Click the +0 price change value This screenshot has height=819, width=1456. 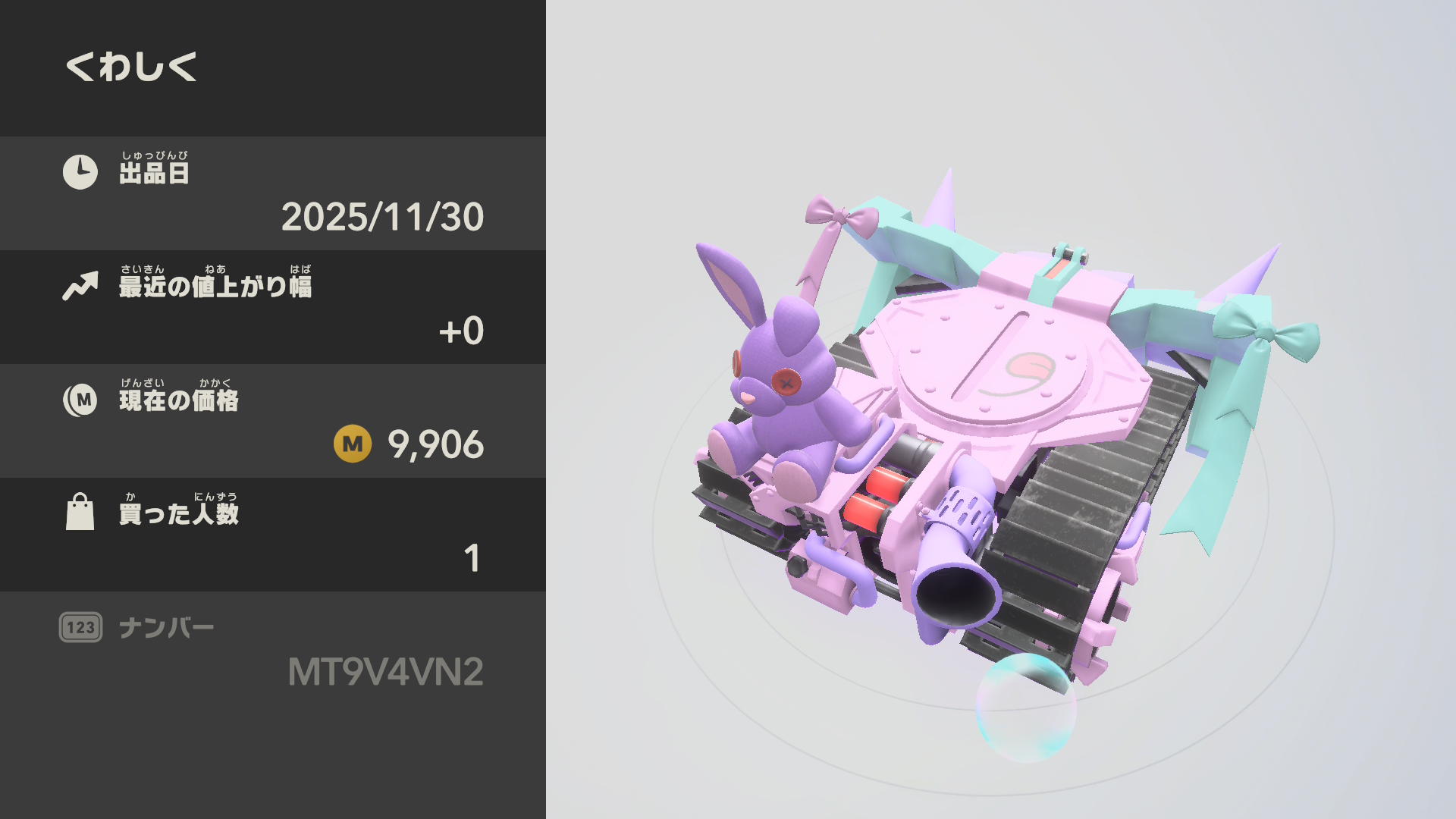[x=461, y=331]
